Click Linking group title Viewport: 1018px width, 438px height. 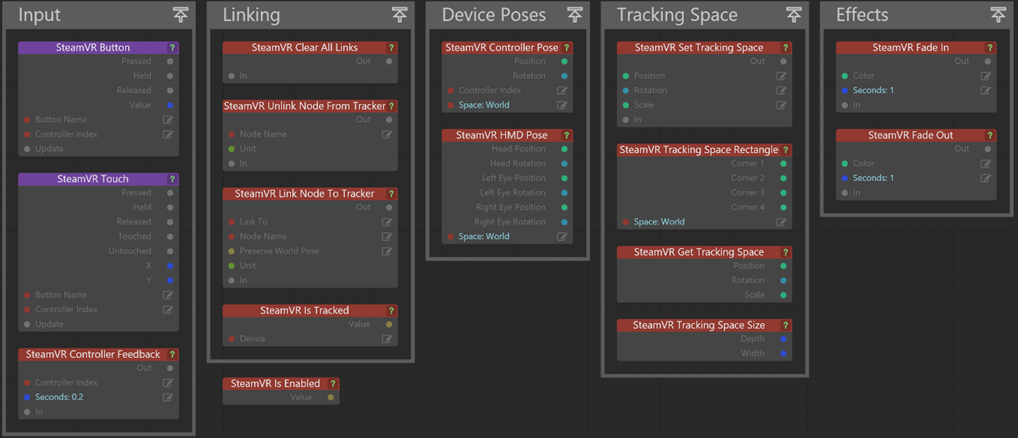click(x=252, y=15)
